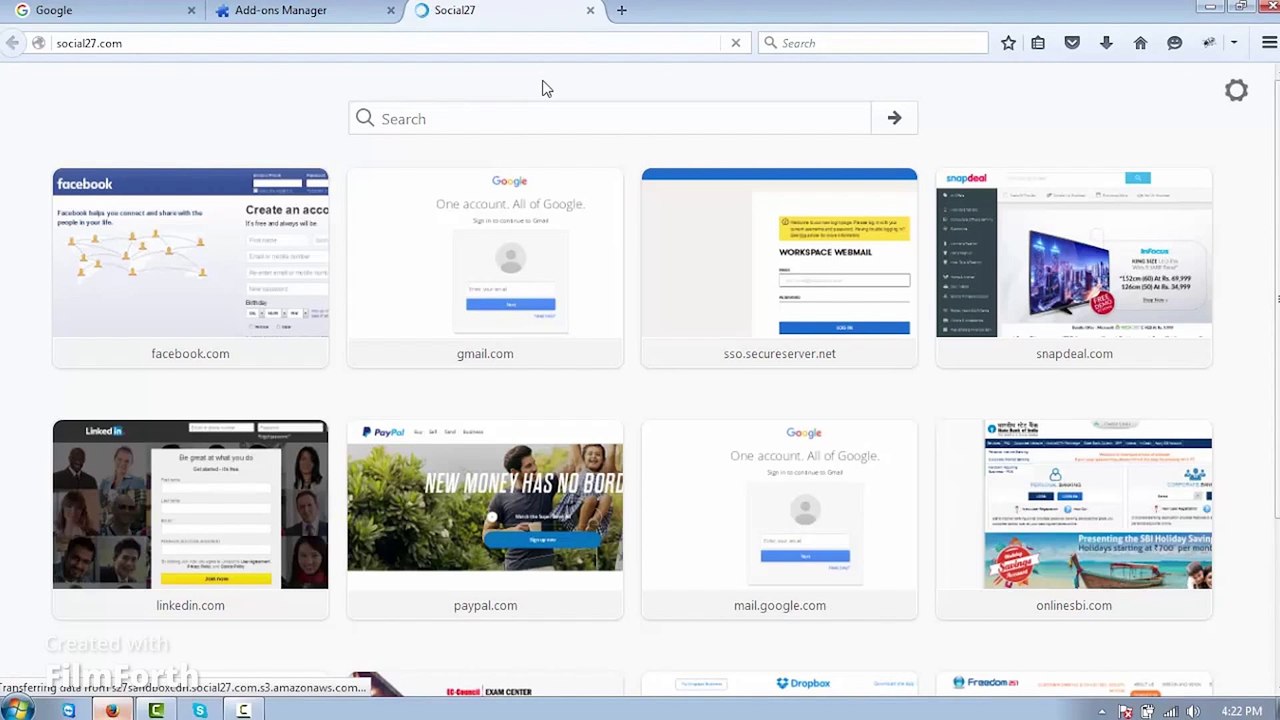Submit the page search with arrow button
This screenshot has height=720, width=1280.
894,119
